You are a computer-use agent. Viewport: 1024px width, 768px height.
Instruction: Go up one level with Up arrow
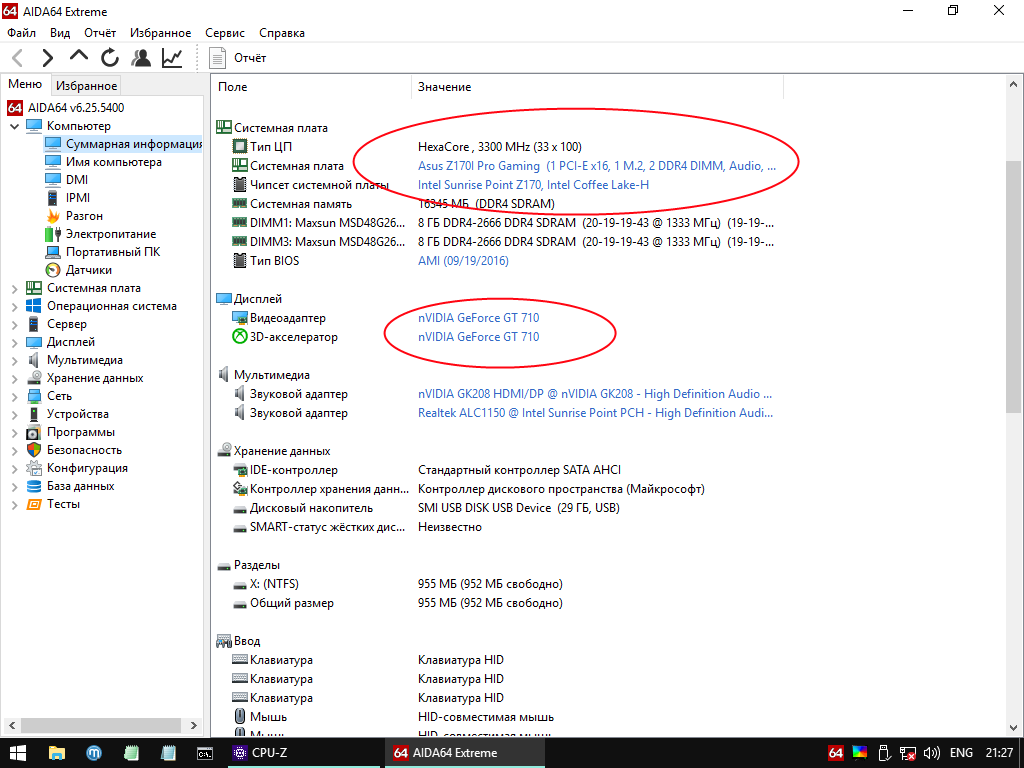(x=78, y=57)
